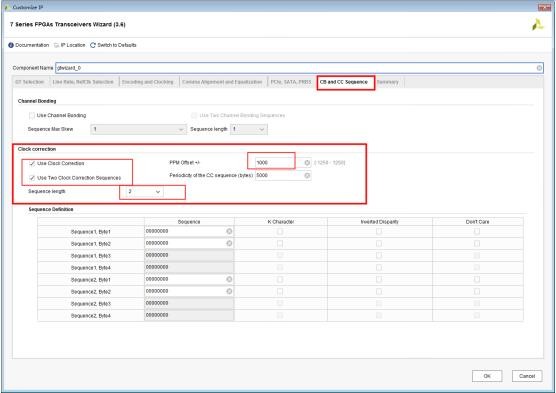Clear the PPM Offset value icon

point(307,162)
